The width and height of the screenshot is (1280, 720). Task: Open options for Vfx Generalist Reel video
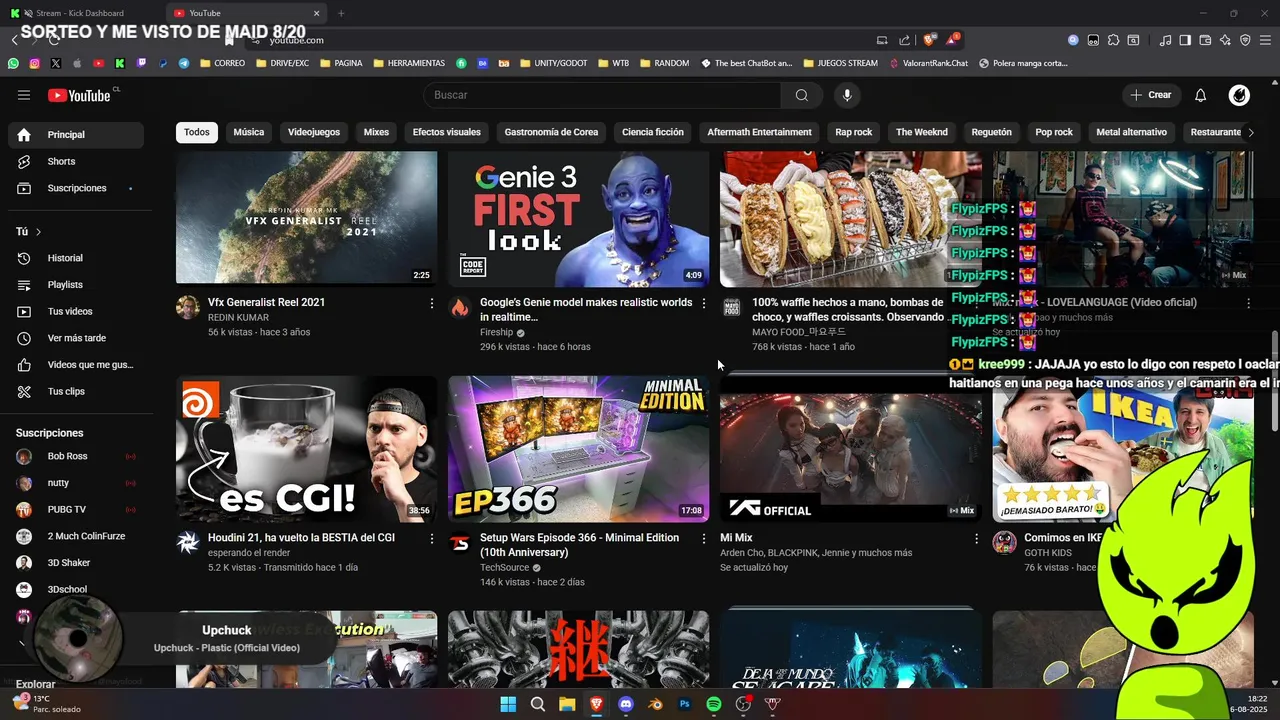432,303
